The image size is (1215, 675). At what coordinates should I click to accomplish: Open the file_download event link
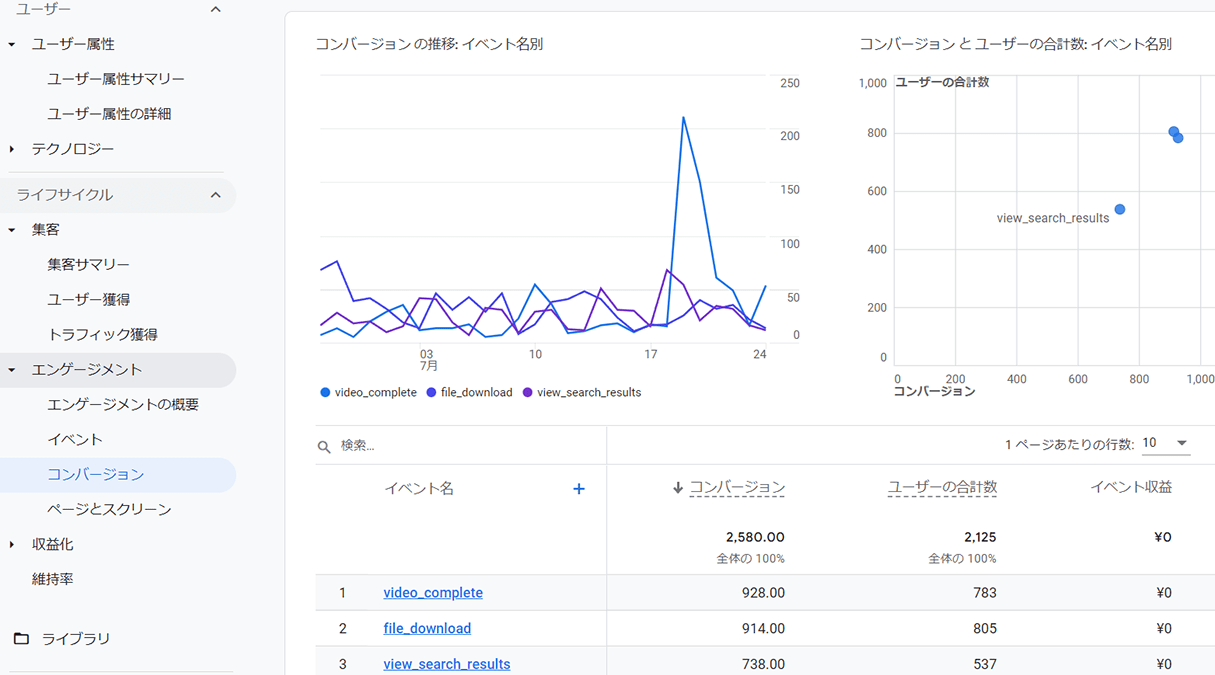tap(427, 629)
